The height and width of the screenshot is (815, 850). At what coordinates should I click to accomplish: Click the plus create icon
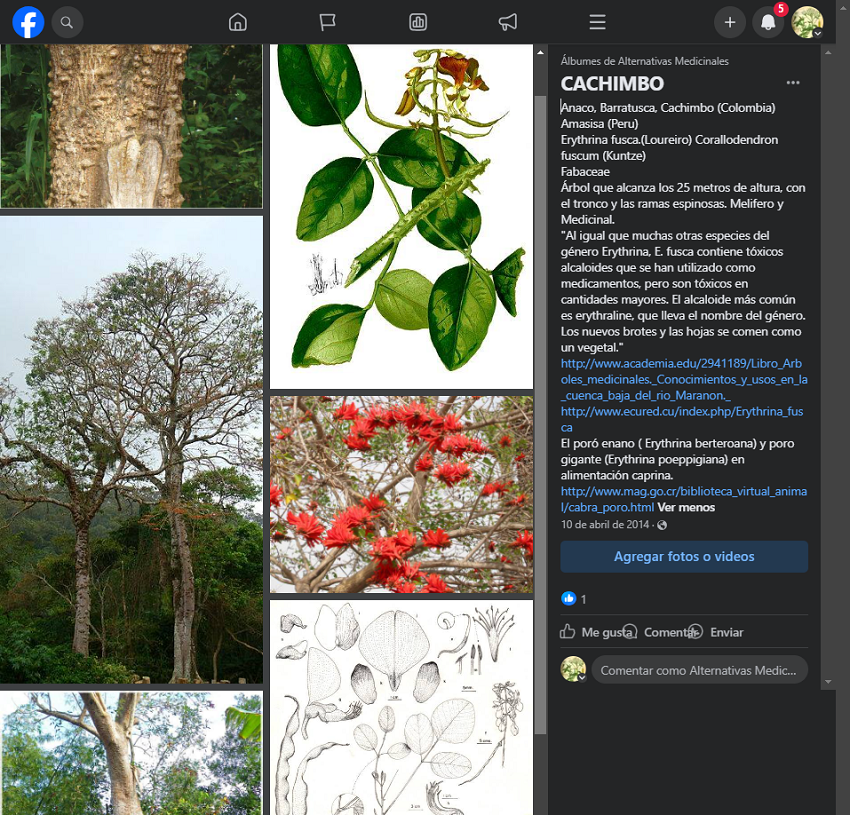(729, 22)
